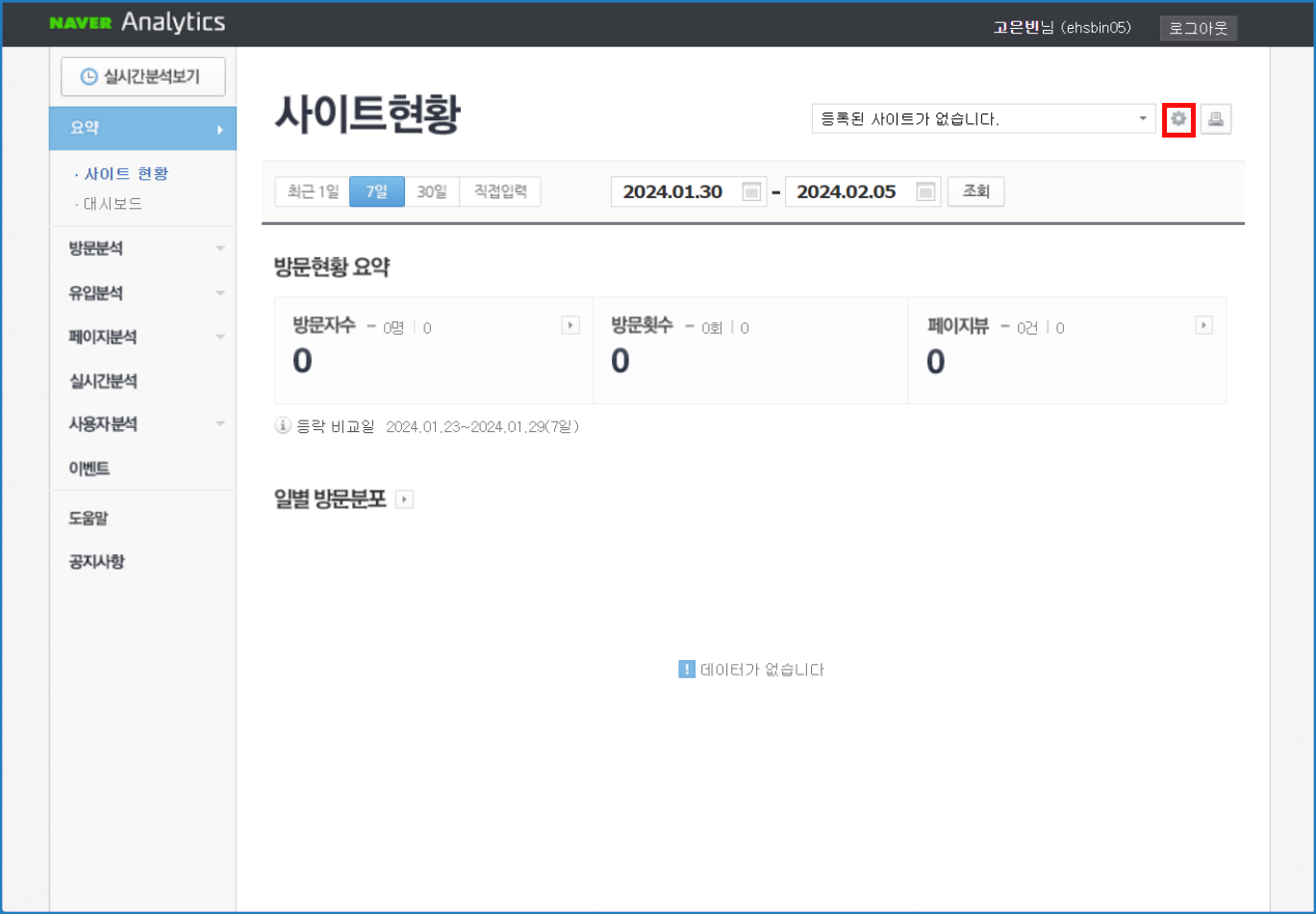Select the 7일 period option
This screenshot has height=914, width=1316.
(377, 191)
